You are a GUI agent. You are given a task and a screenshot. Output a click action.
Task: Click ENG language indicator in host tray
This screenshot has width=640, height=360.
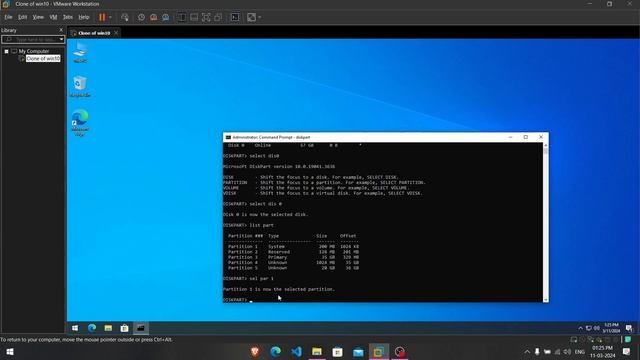pyautogui.click(x=580, y=352)
